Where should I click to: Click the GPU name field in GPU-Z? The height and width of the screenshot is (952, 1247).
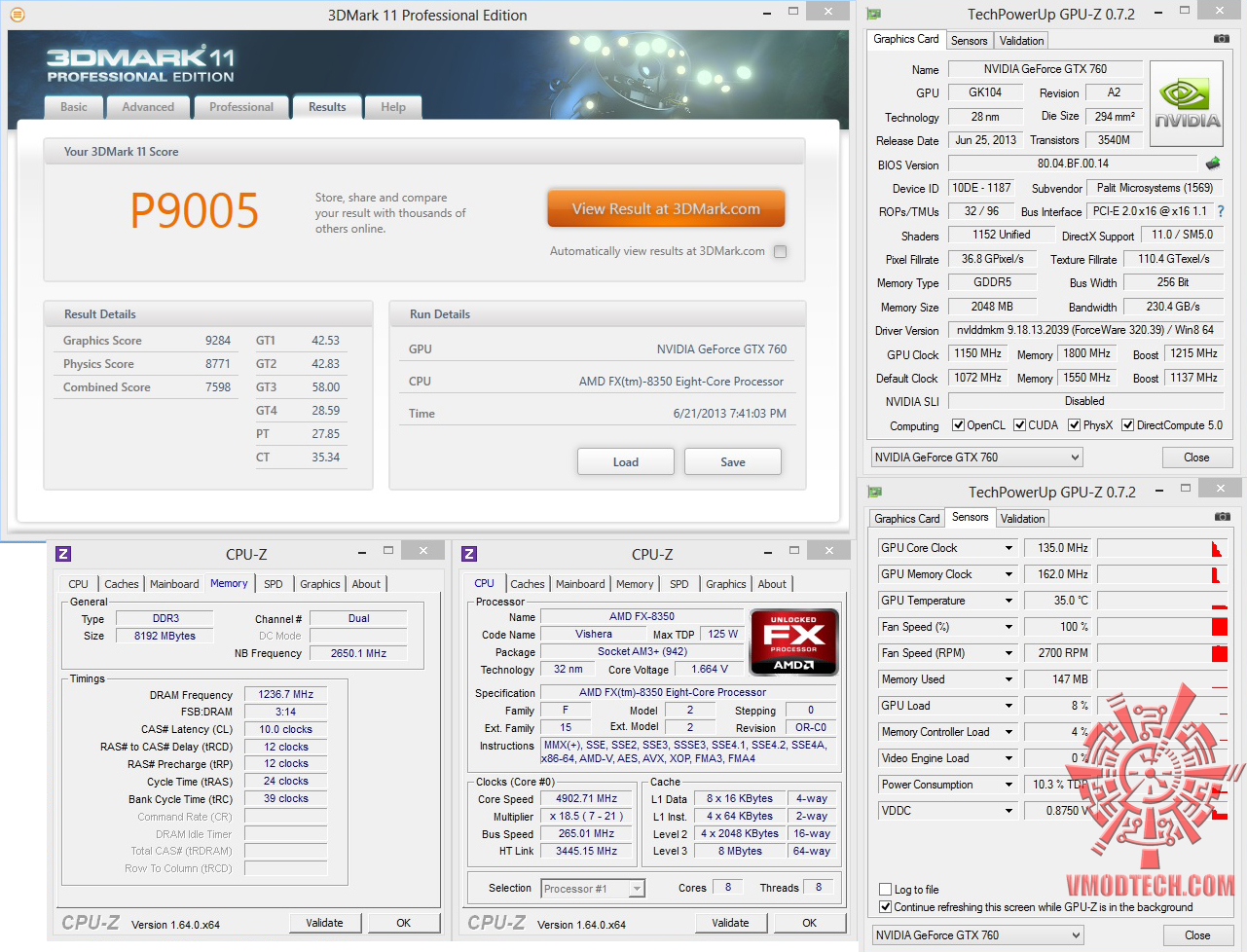[x=1045, y=69]
